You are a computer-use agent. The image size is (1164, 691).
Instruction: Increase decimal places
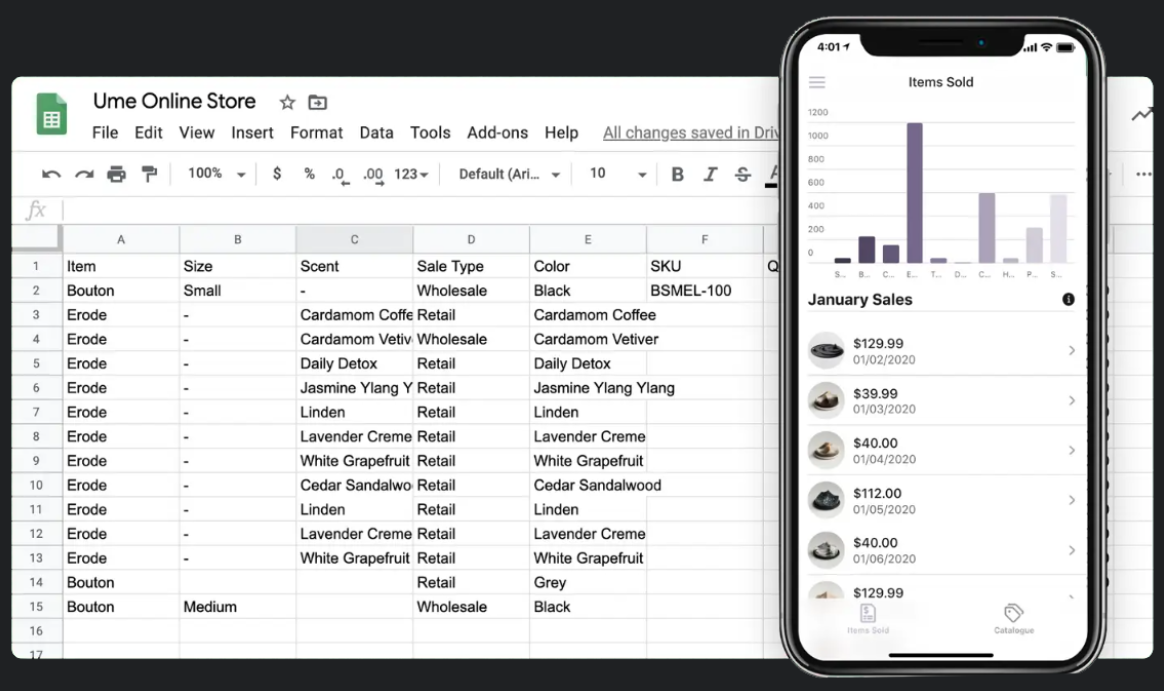[373, 175]
